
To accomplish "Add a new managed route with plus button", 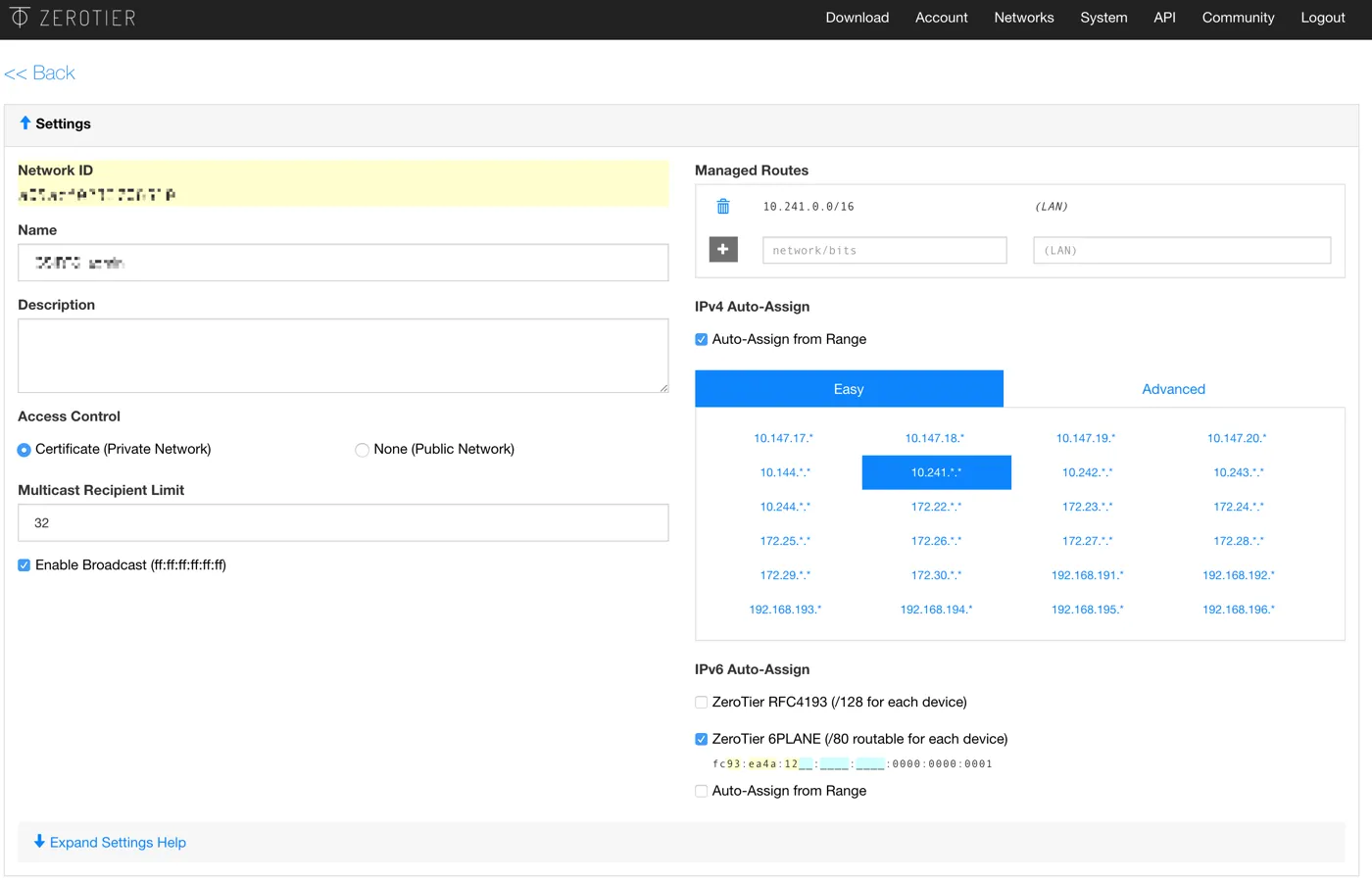I will click(x=723, y=250).
